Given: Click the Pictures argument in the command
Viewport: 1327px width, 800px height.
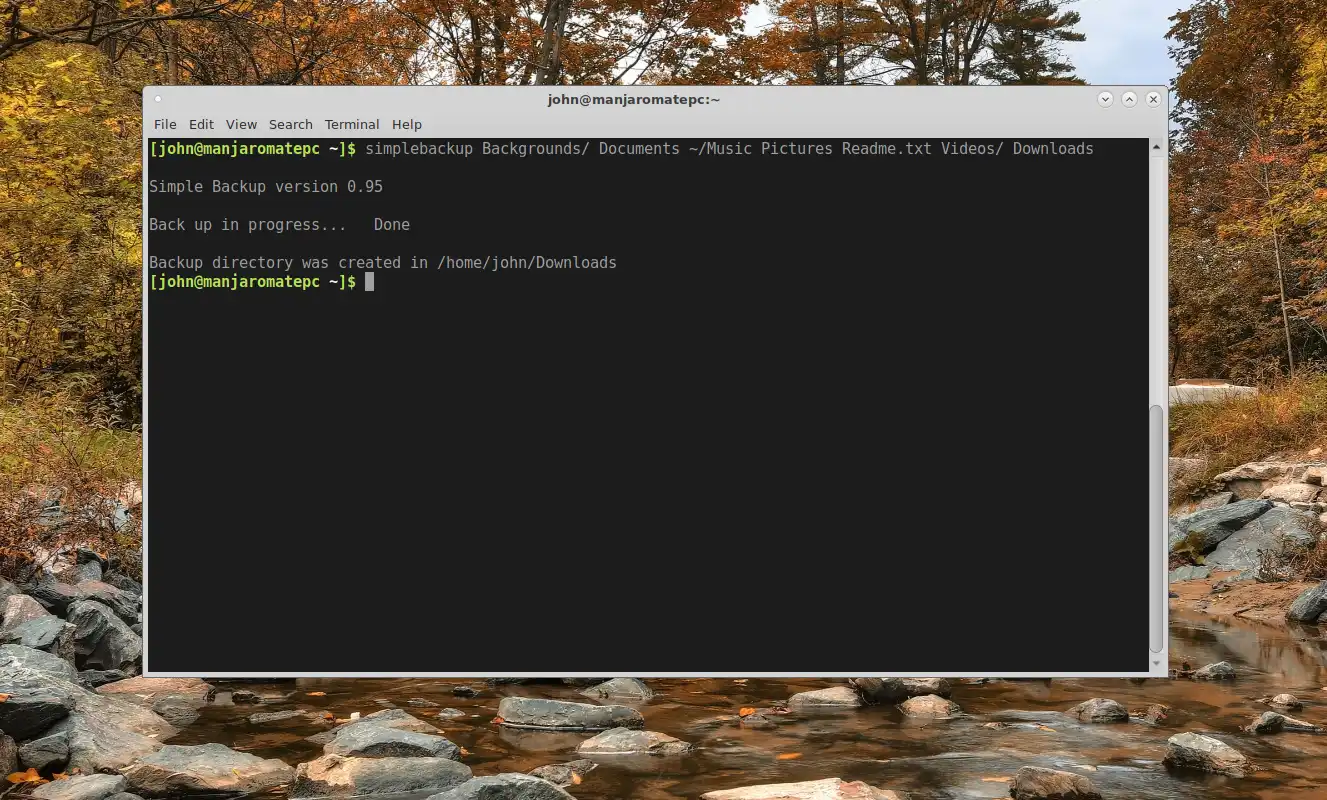Looking at the screenshot, I should pos(797,149).
